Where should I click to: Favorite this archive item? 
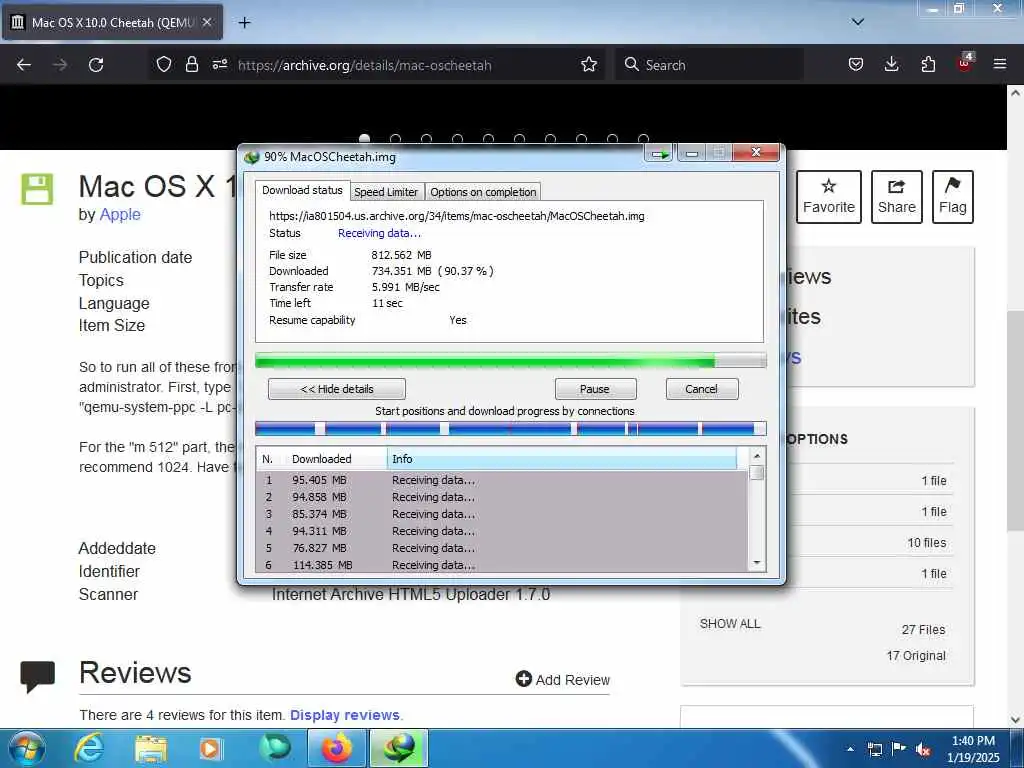(x=829, y=197)
